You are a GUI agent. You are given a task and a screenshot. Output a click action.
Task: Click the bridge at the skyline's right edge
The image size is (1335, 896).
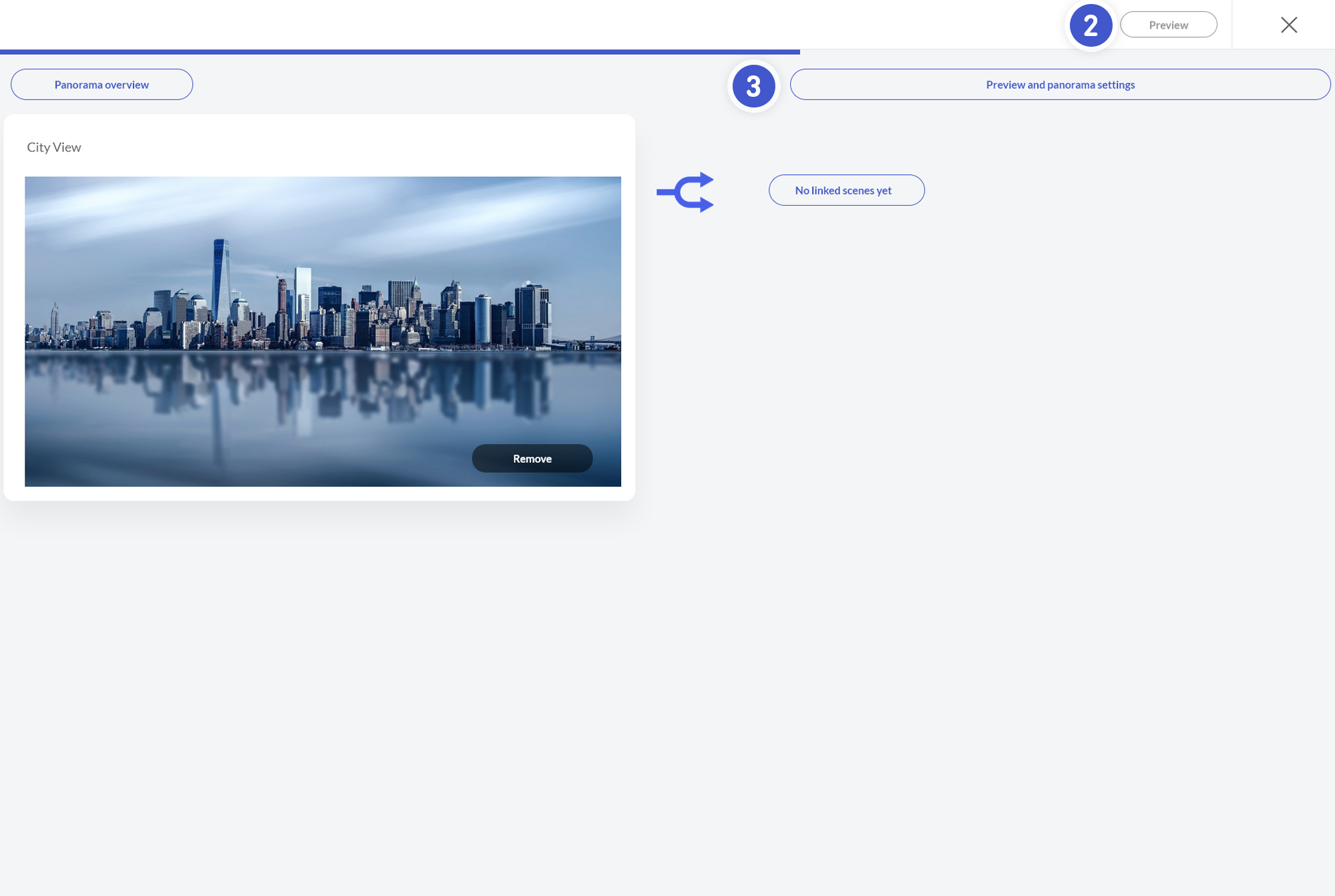(x=598, y=341)
